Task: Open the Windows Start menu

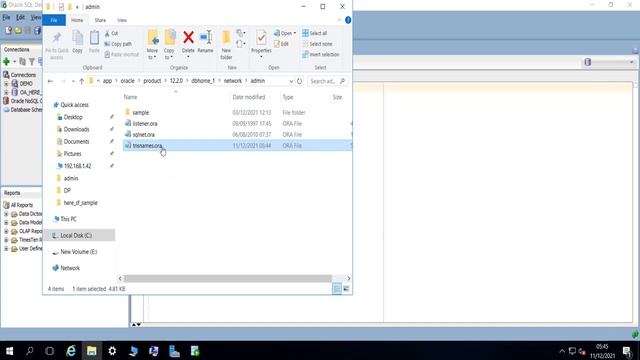Action: click(9, 351)
